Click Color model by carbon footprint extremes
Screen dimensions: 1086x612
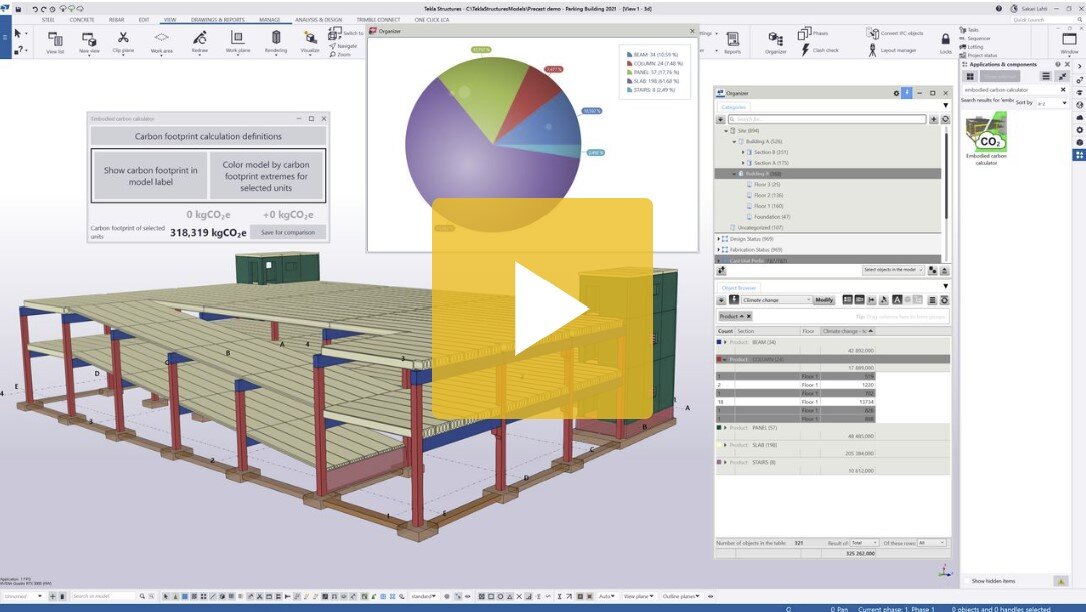(266, 176)
